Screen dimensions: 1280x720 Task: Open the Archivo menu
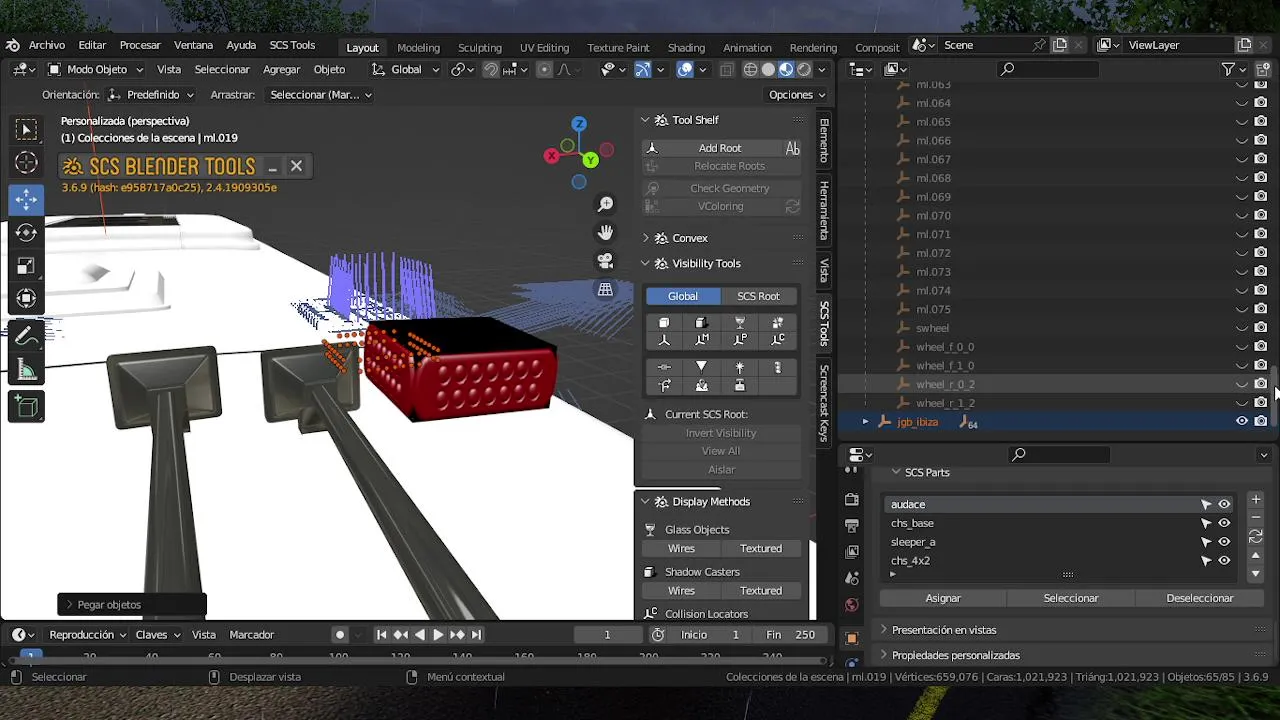[x=47, y=45]
